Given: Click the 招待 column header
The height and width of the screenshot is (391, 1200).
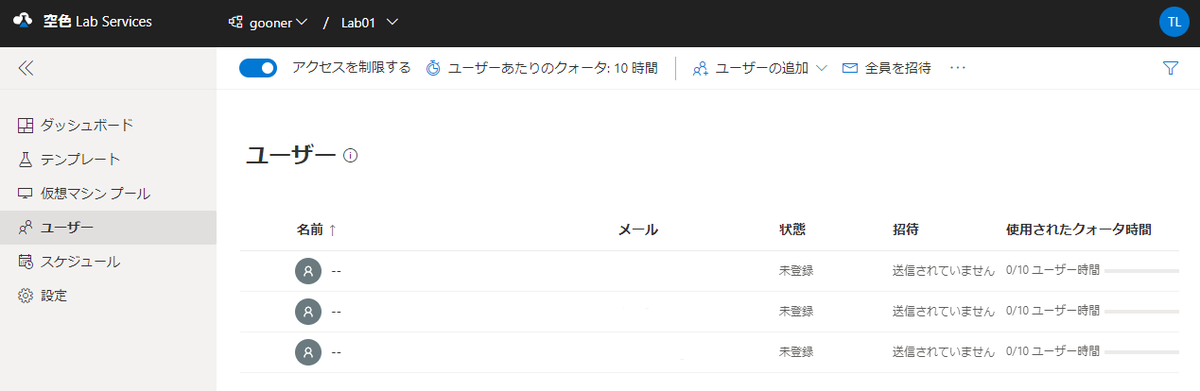Looking at the screenshot, I should [906, 229].
